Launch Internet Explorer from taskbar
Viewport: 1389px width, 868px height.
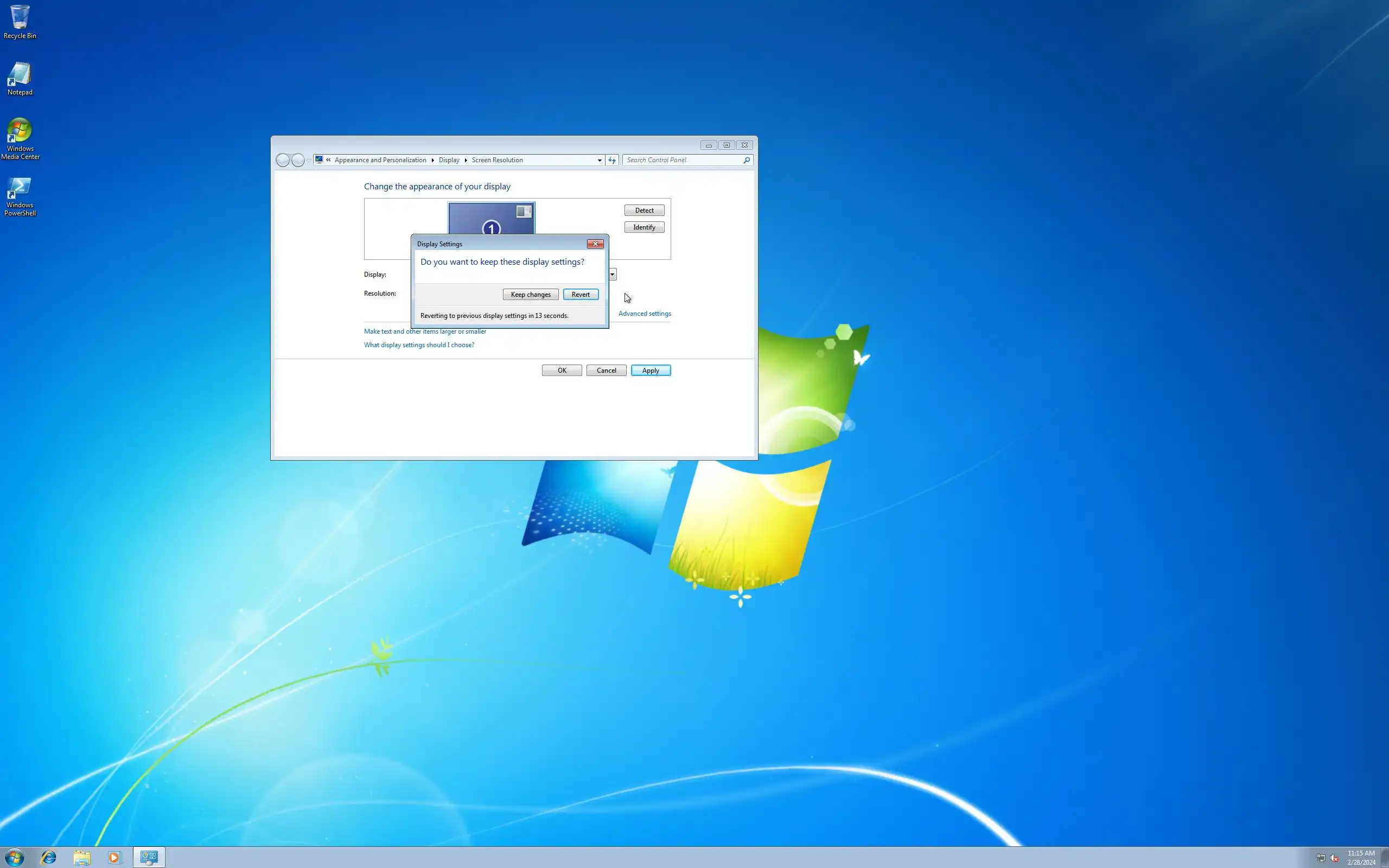[x=49, y=857]
